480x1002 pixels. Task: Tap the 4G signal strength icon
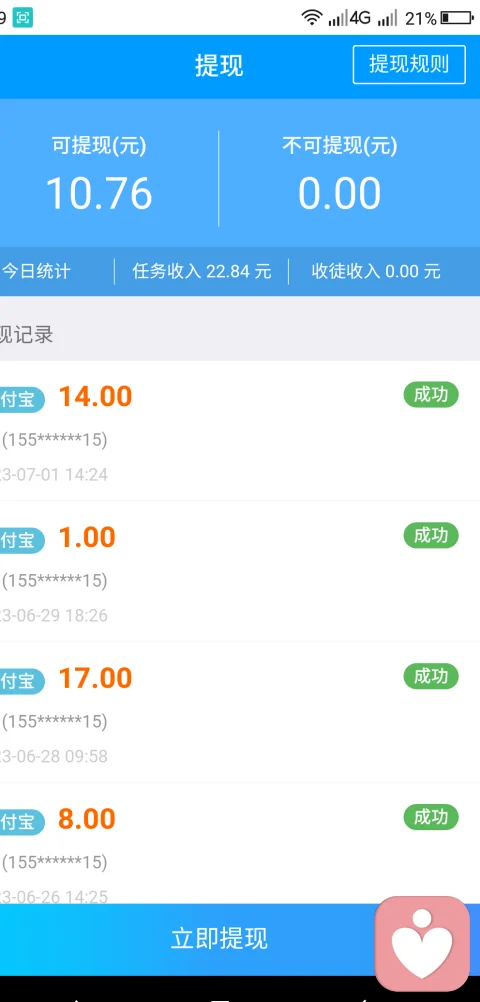(x=350, y=18)
